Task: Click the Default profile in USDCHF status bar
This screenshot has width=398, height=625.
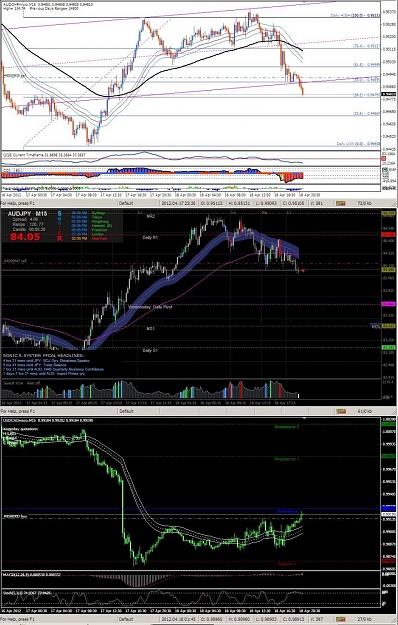Action: pos(126,619)
